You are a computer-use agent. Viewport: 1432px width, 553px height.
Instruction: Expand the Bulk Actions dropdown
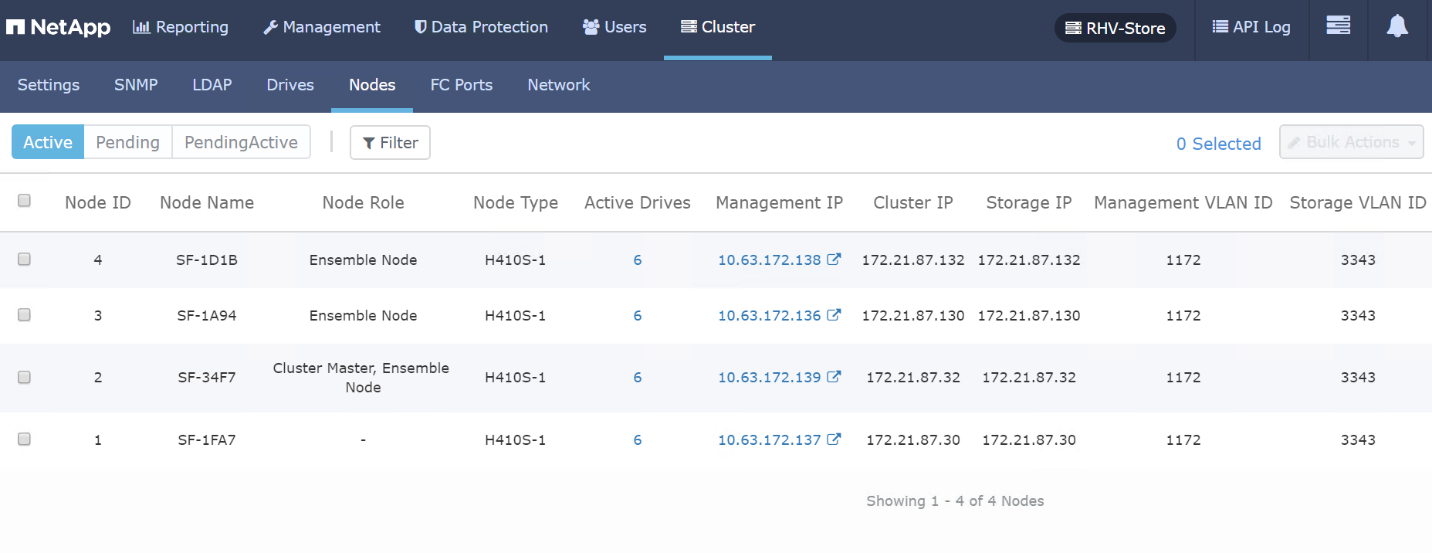pos(1351,142)
